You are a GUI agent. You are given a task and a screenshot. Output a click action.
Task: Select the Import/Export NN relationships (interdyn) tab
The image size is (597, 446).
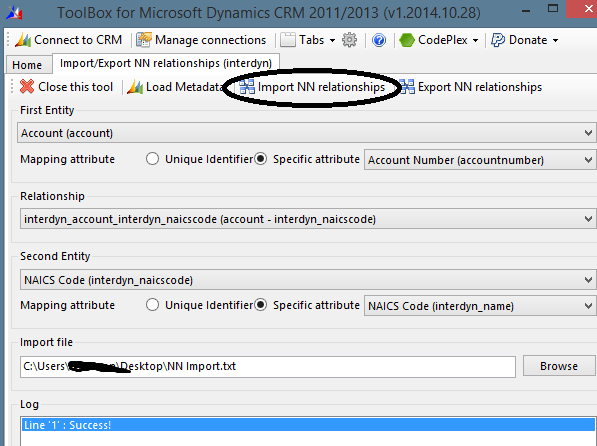coord(166,63)
